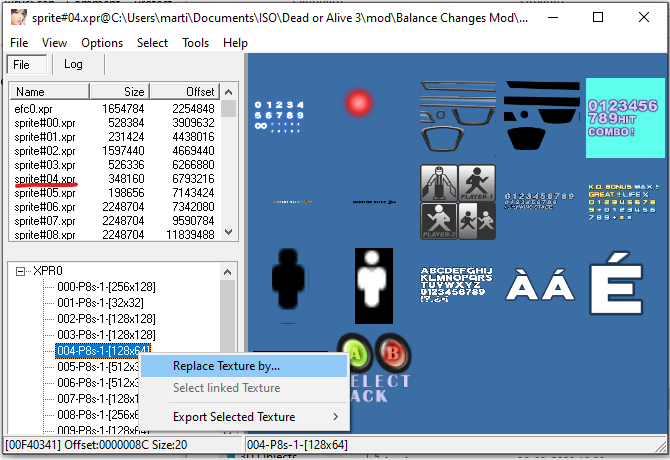Click the cyan combo numbers texture
Viewport: 670px width, 460px height.
(x=622, y=117)
